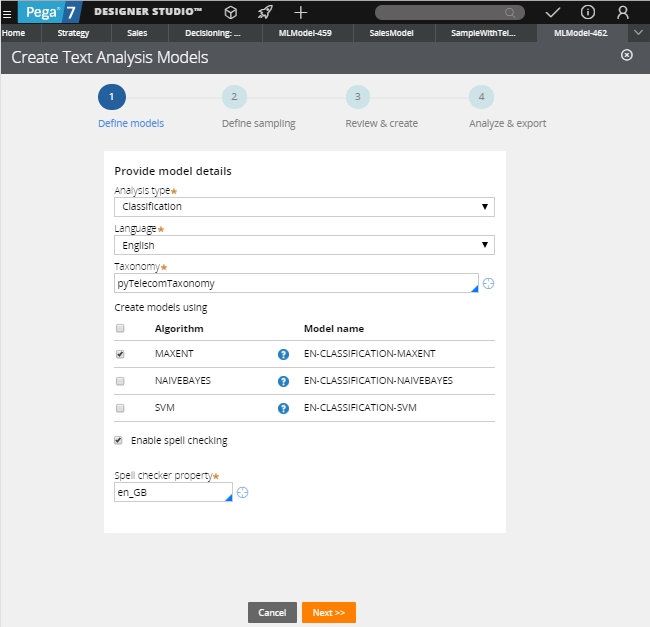
Task: Go to step 1 Define models
Action: click(112, 97)
